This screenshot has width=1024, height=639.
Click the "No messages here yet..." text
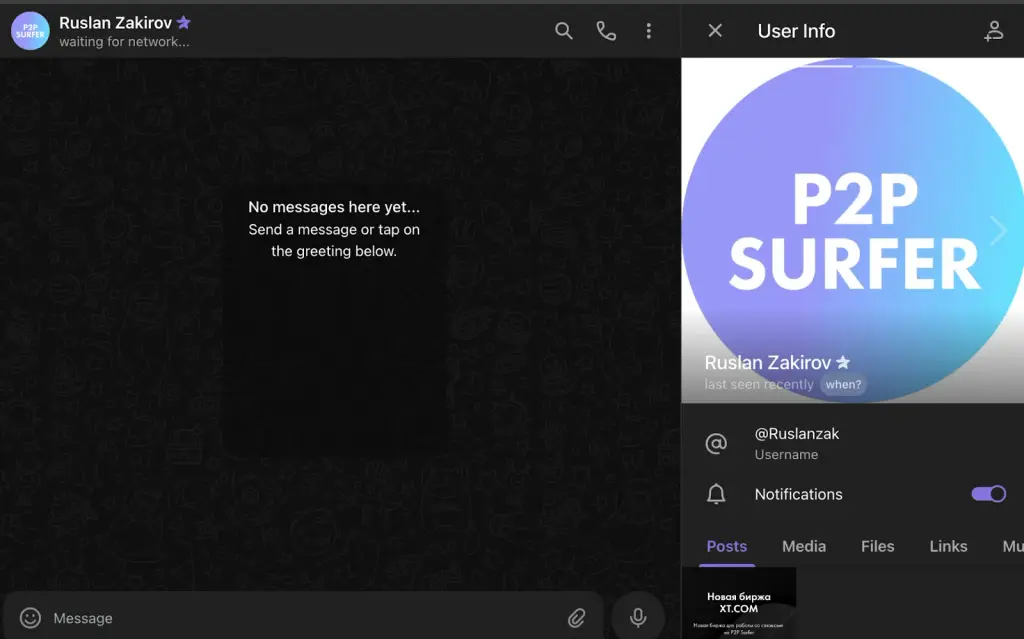(334, 207)
